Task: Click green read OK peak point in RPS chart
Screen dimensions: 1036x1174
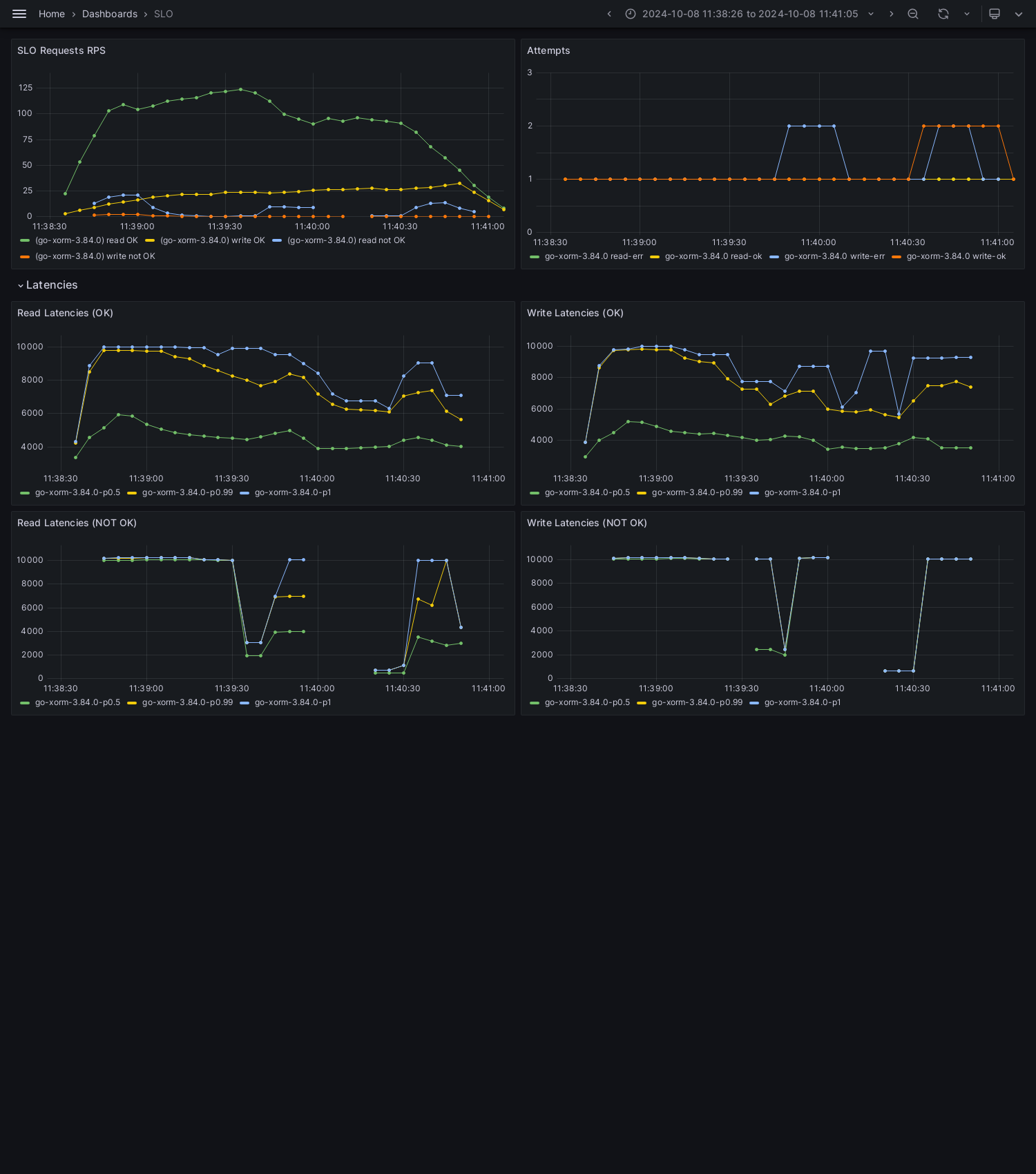Action: (240, 89)
